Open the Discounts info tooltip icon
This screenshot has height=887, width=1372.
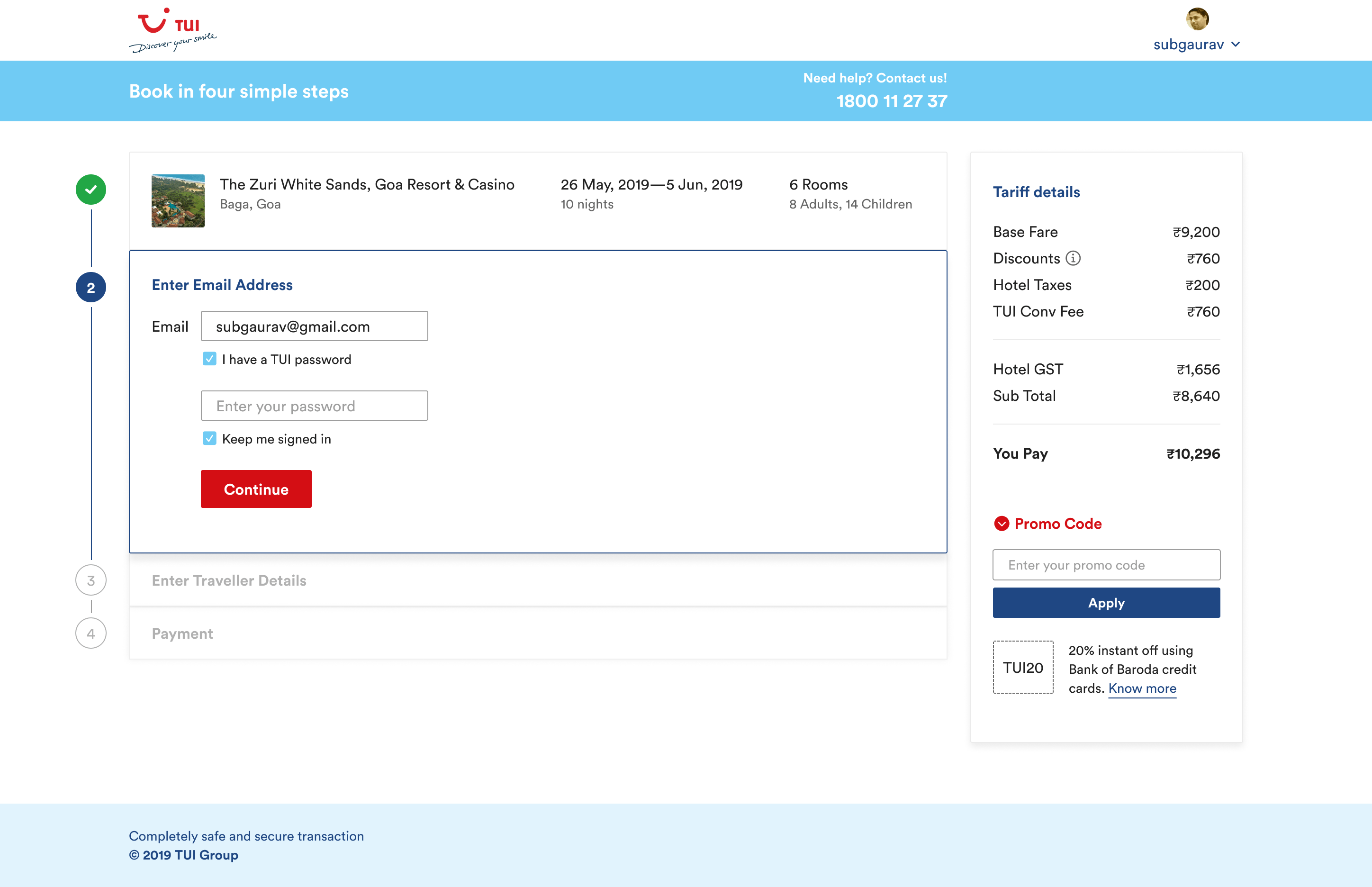pos(1074,258)
